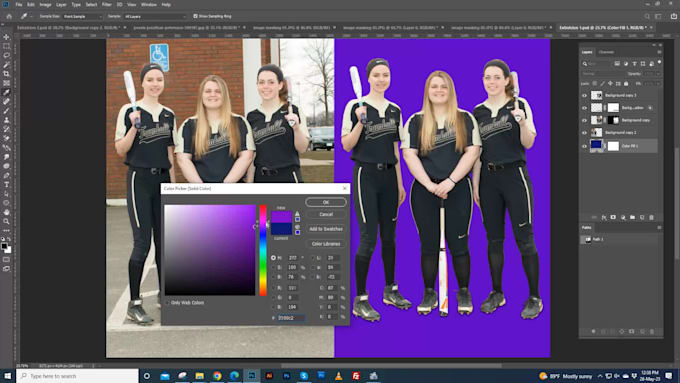Select the R (red) radio button
This screenshot has width=680, height=383.
[x=273, y=288]
